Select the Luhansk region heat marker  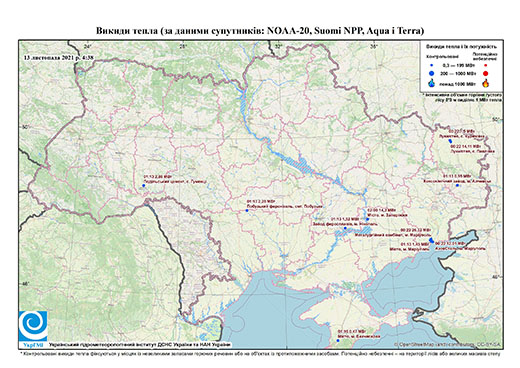click(450, 141)
